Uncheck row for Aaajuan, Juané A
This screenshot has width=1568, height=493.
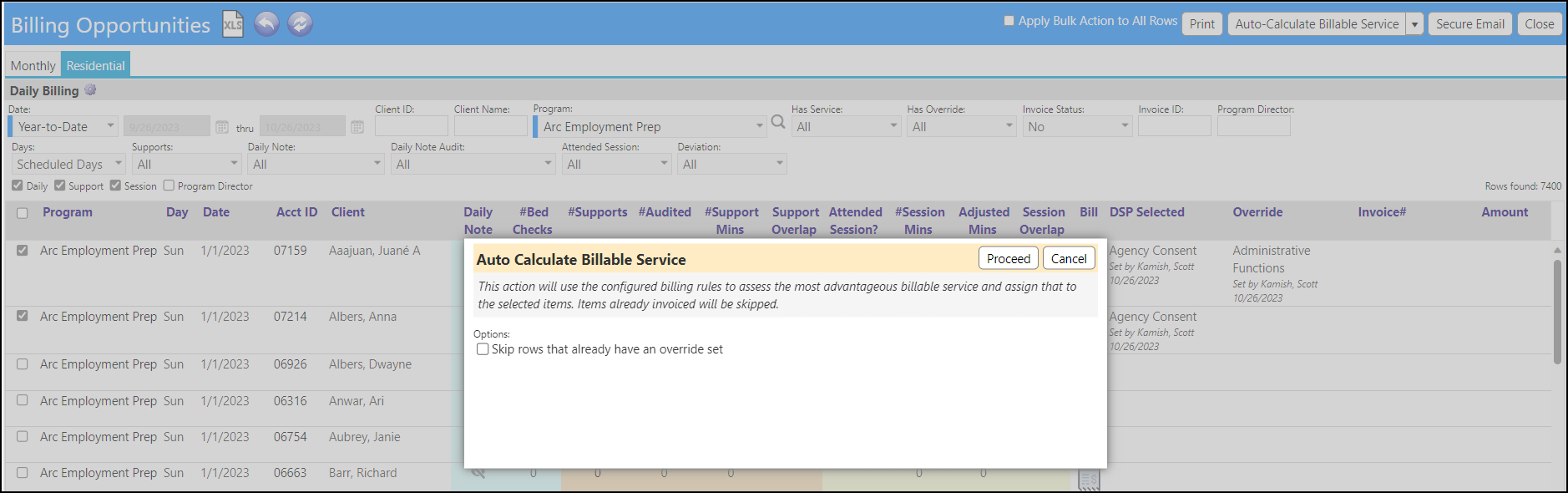coord(23,250)
